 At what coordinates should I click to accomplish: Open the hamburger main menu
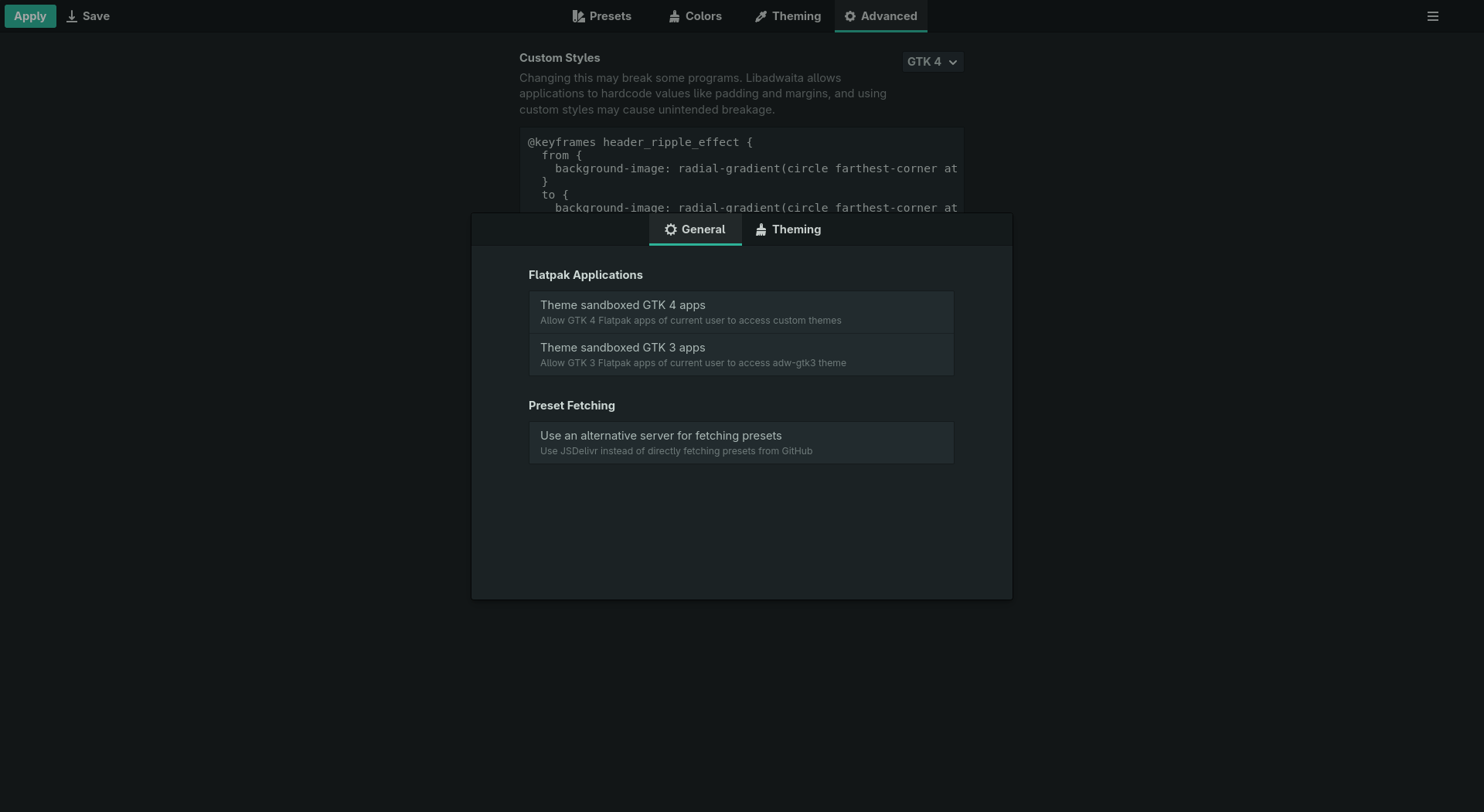tap(1432, 16)
